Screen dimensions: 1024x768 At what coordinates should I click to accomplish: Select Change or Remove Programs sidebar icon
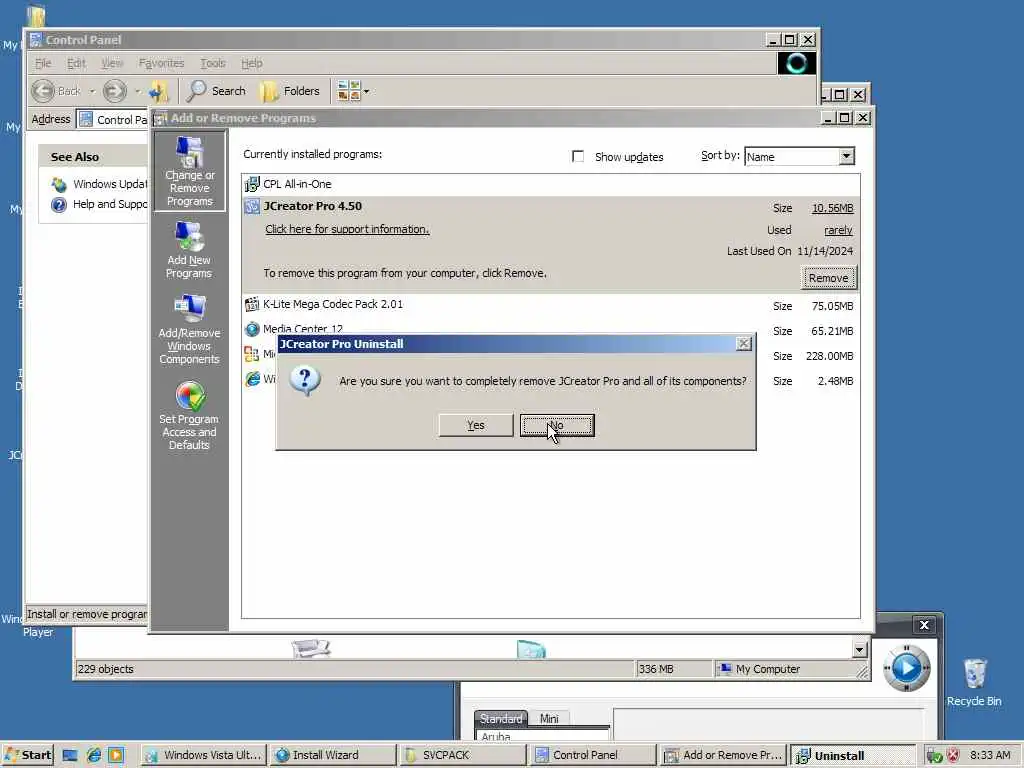[189, 171]
